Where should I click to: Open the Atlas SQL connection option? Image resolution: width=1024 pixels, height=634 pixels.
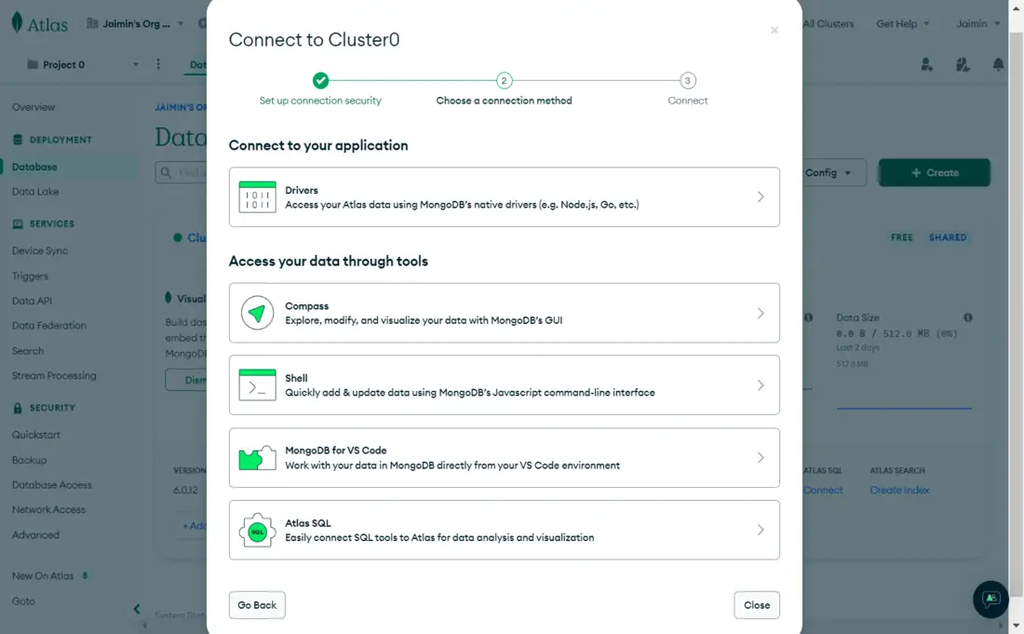click(504, 530)
